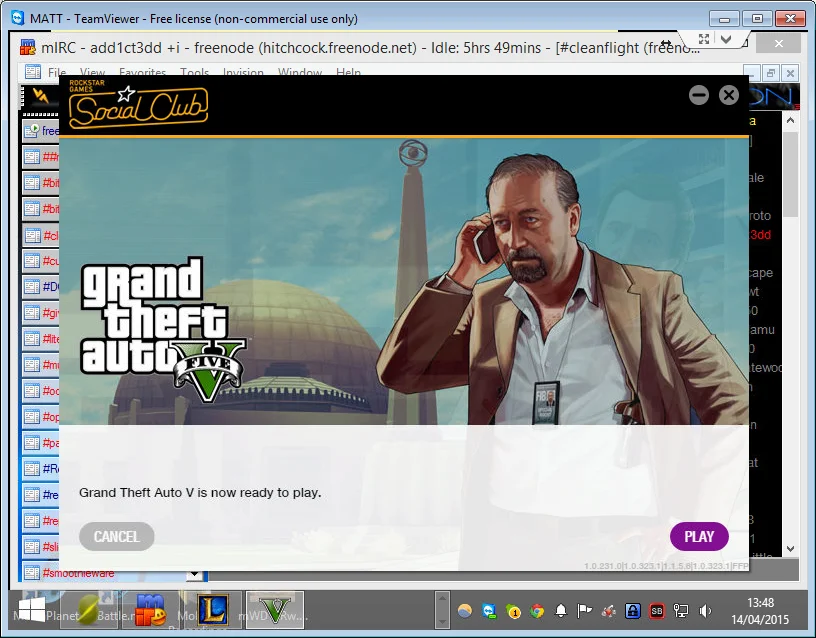Screen dimensions: 816x638
Task: Open the Windows Start button
Action: (31, 609)
